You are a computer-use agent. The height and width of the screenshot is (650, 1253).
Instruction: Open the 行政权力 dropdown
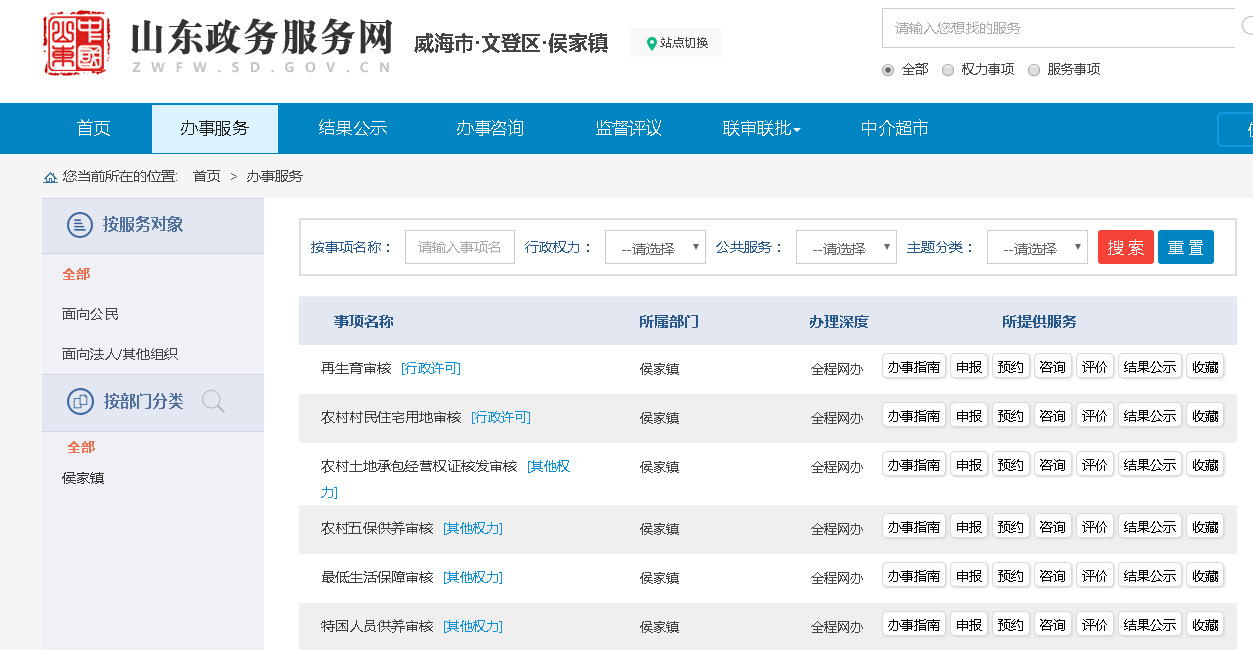click(655, 248)
